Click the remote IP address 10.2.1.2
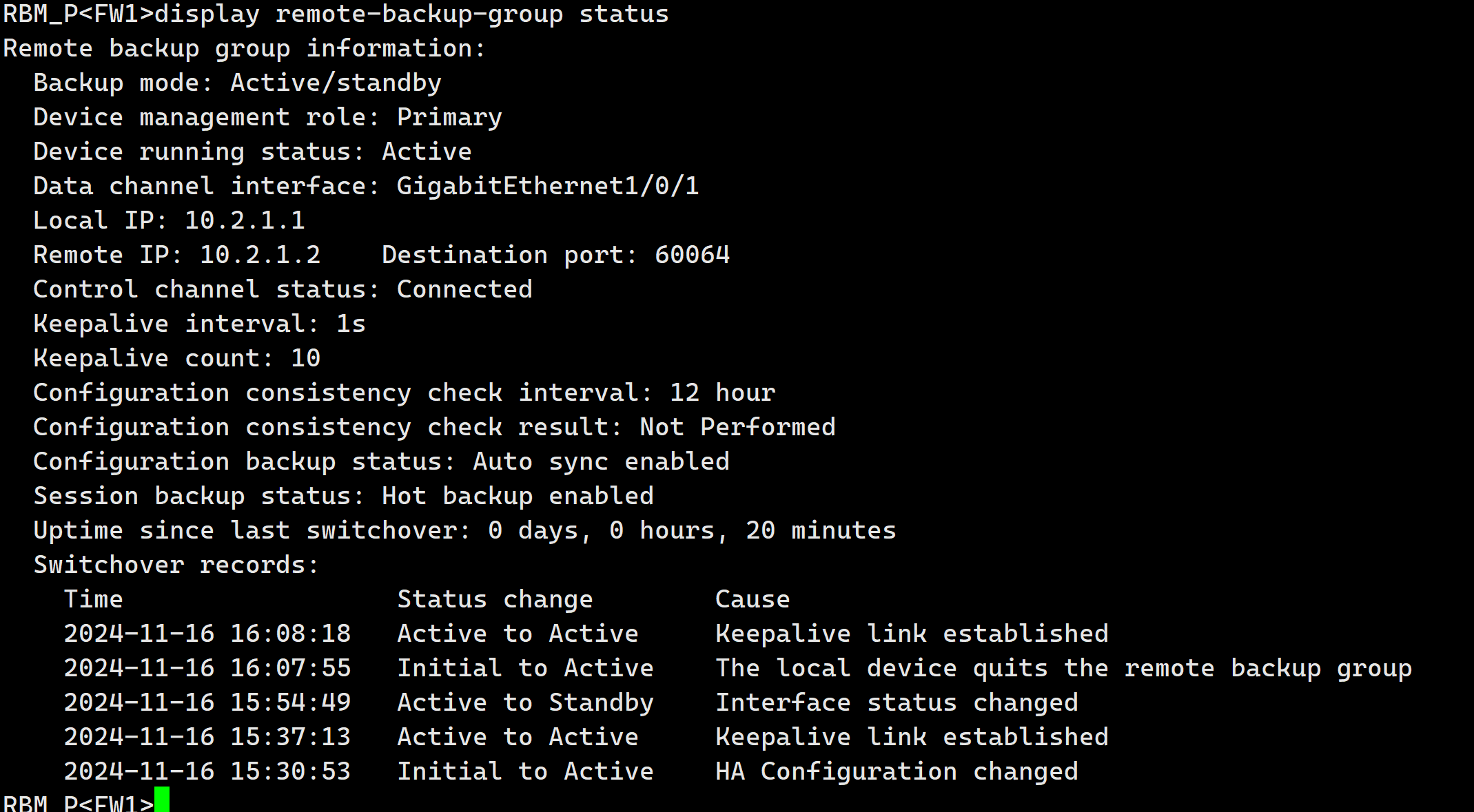Screen dimensions: 1474x812 pos(260,256)
